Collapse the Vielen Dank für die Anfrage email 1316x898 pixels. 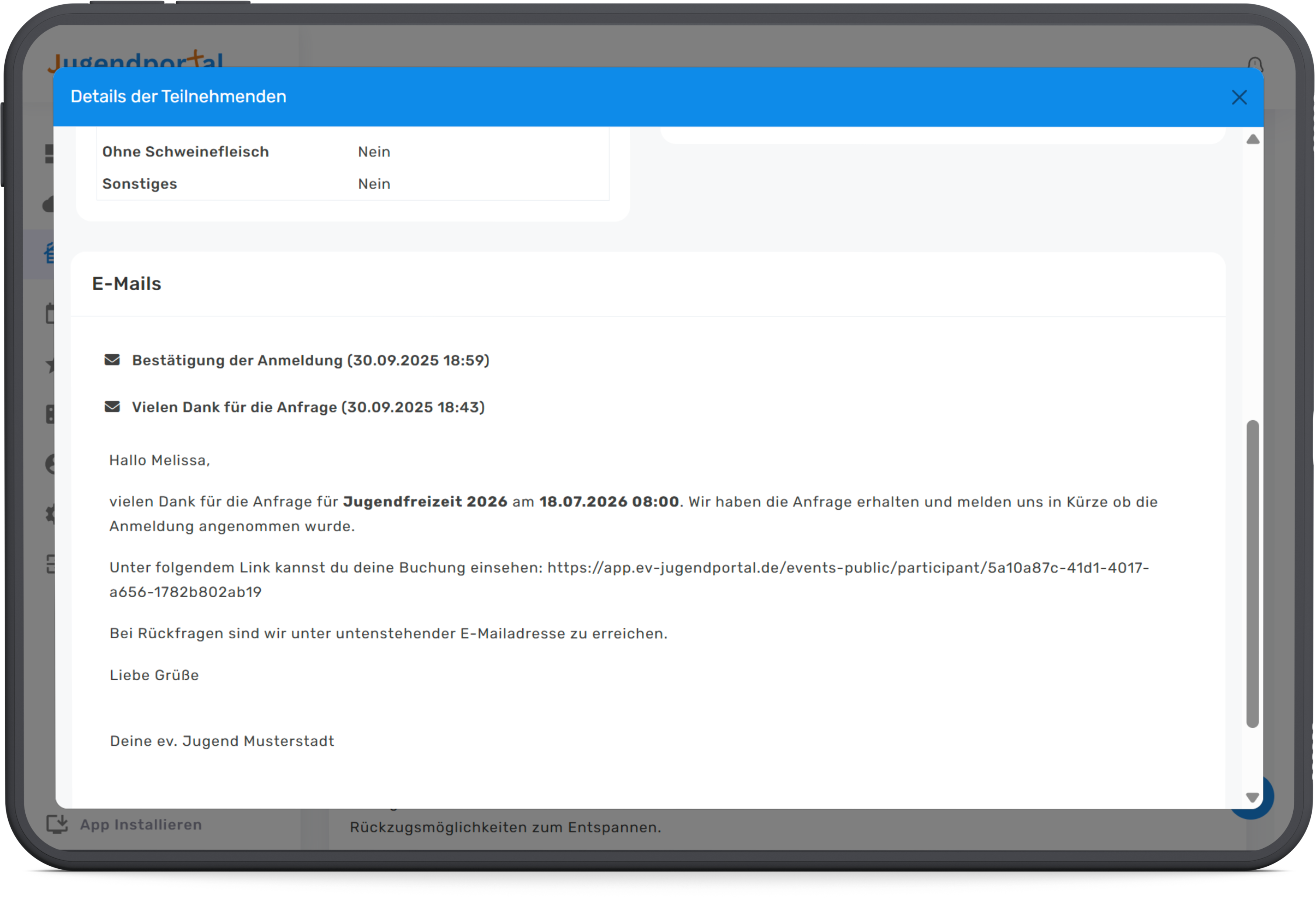(308, 408)
